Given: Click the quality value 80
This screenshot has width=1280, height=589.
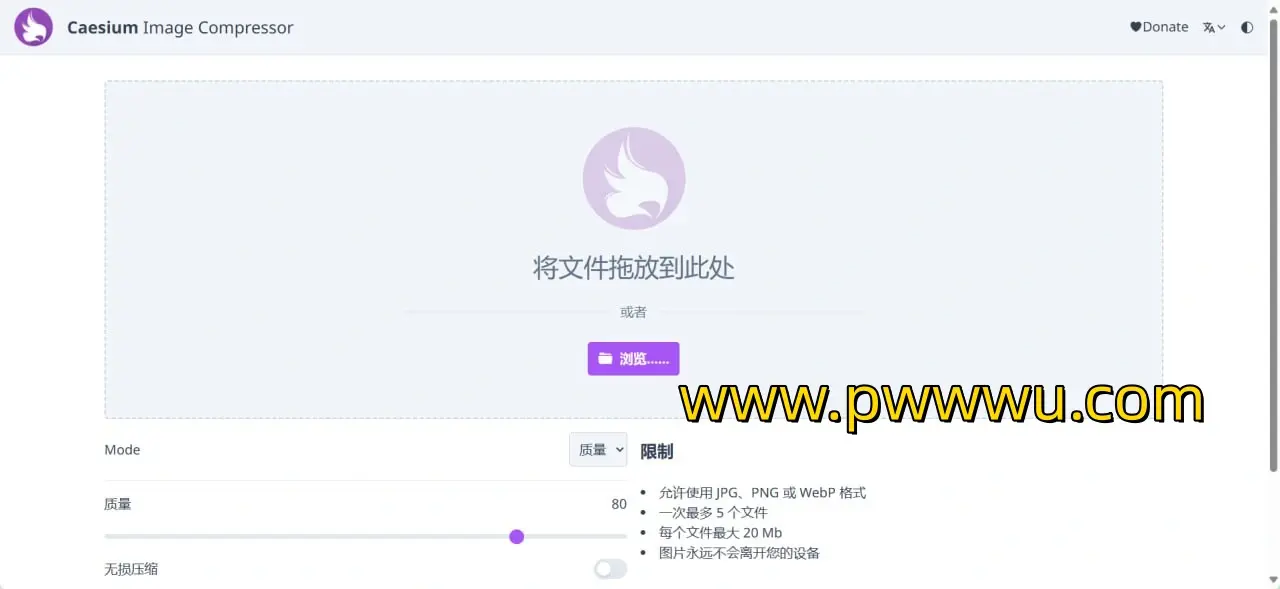Looking at the screenshot, I should [x=619, y=504].
